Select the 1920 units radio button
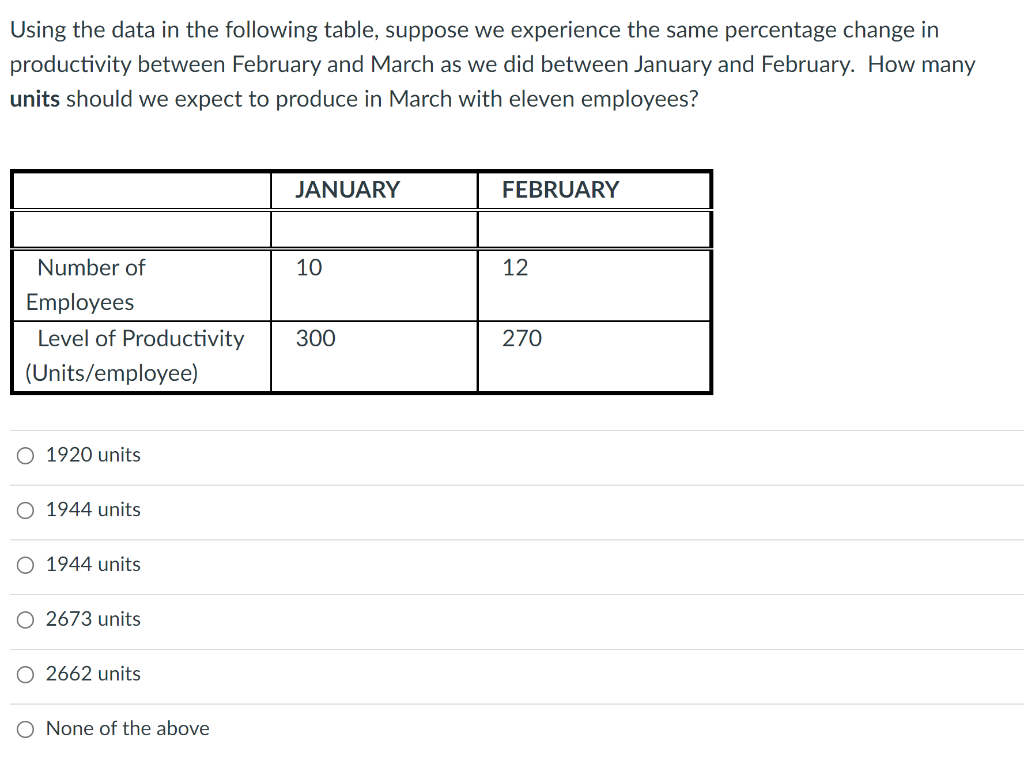The height and width of the screenshot is (764, 1024). [x=25, y=455]
